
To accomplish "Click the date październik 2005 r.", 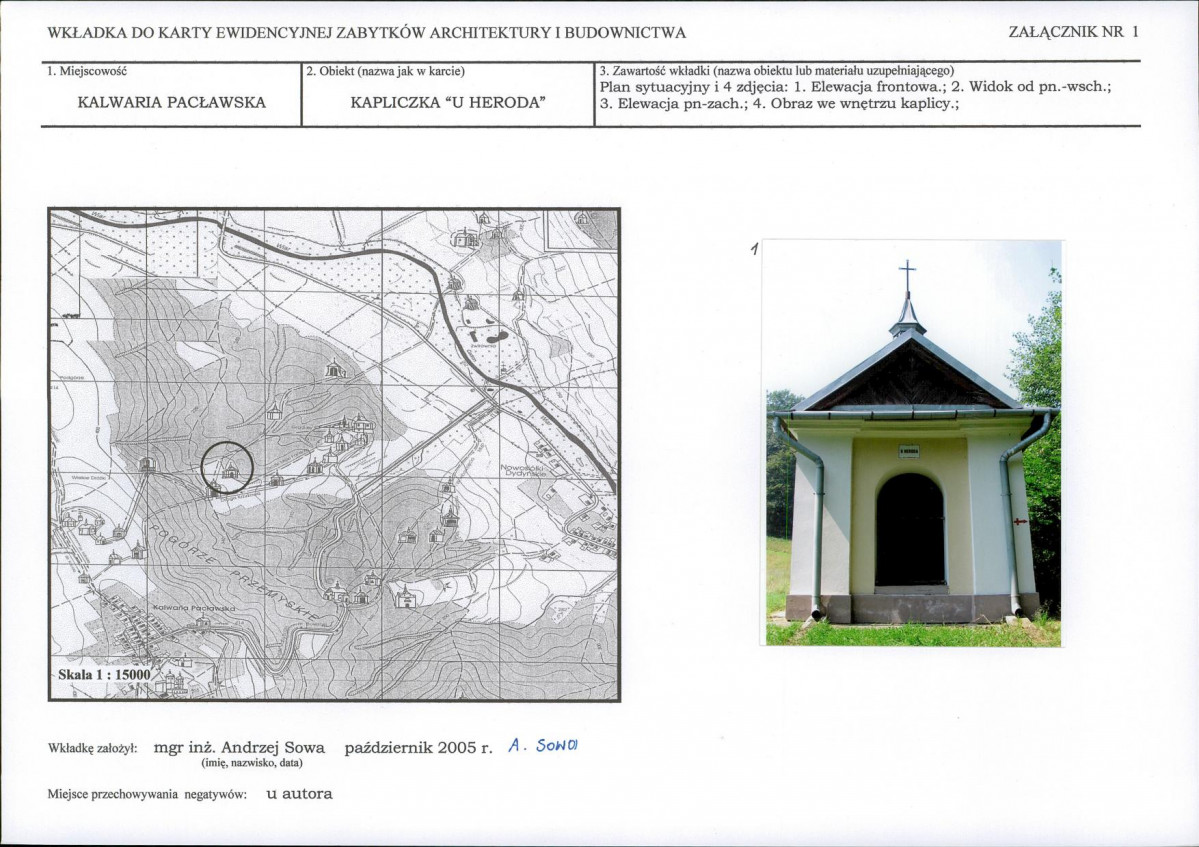I will click(419, 747).
